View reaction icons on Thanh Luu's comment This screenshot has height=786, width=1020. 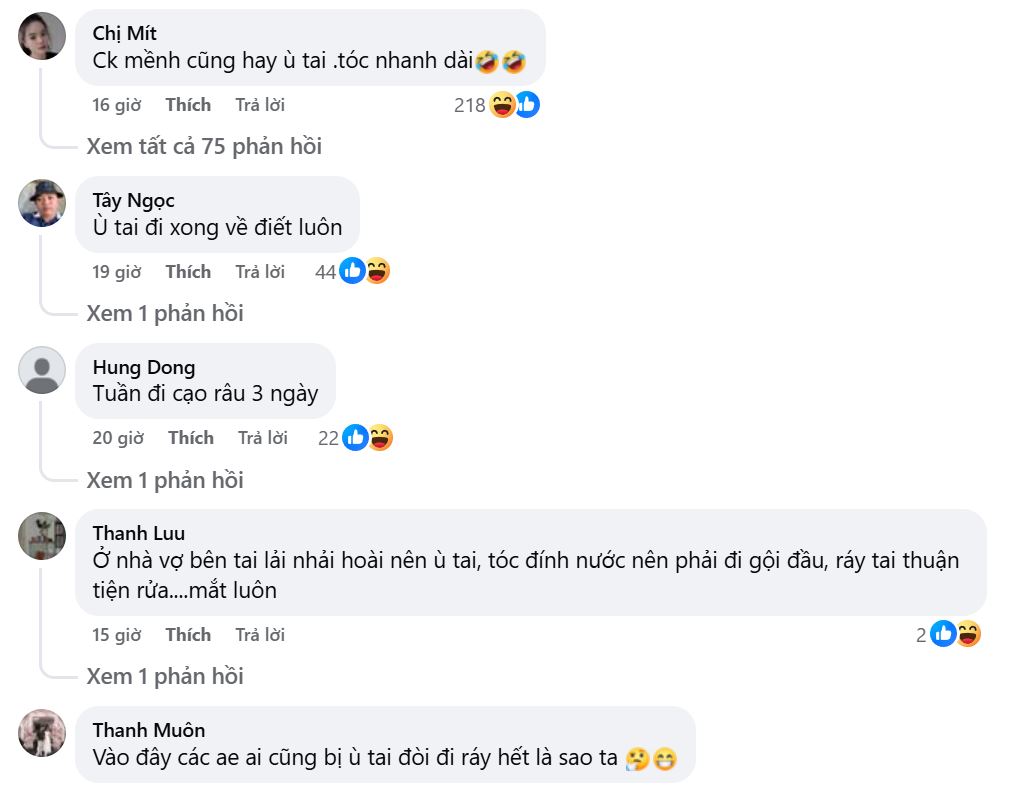coord(955,634)
